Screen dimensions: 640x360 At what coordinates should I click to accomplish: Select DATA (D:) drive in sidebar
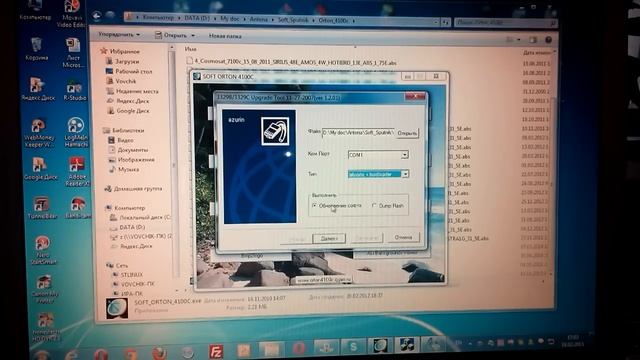click(128, 227)
